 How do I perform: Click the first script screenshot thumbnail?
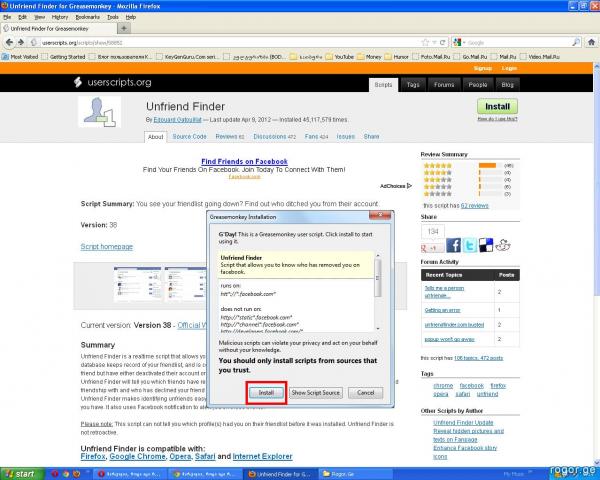[x=137, y=284]
